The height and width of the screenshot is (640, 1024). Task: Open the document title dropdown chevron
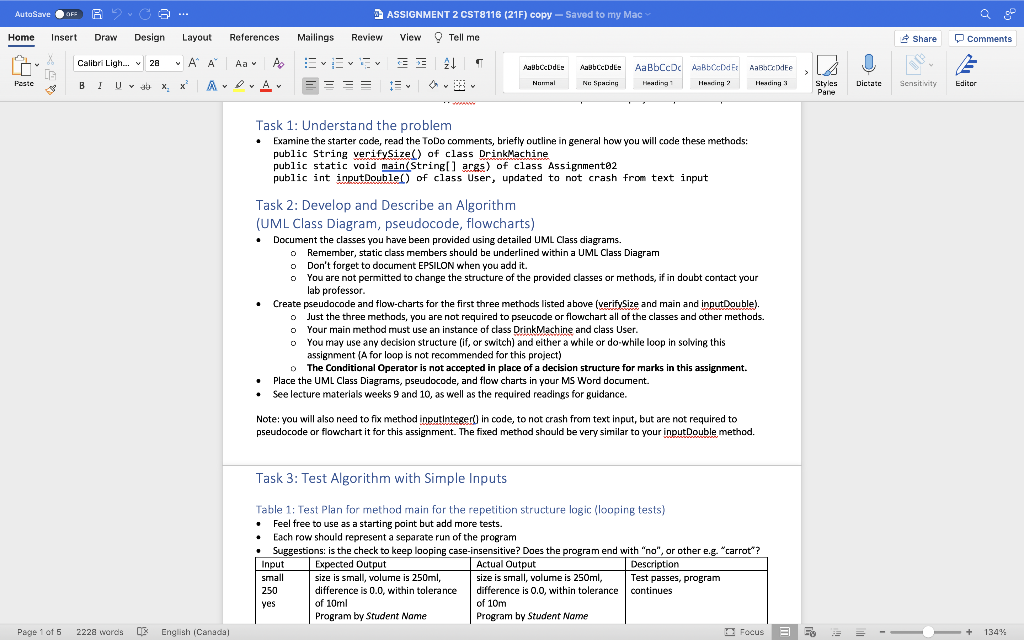tap(648, 14)
